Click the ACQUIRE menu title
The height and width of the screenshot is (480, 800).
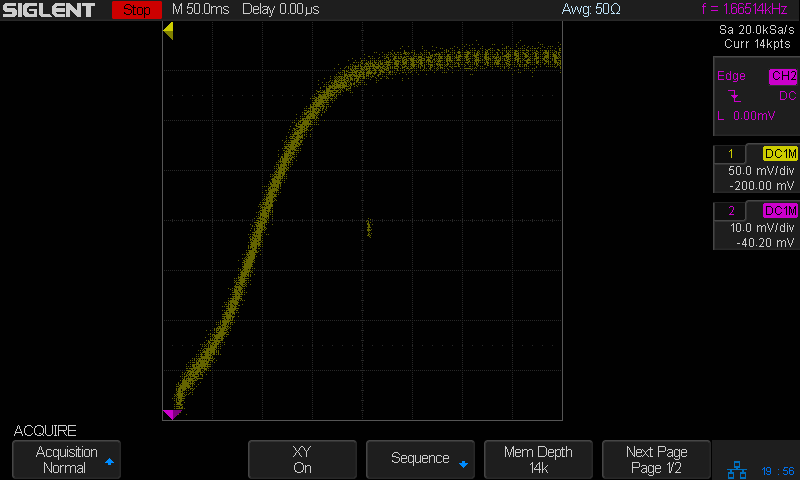pyautogui.click(x=45, y=431)
